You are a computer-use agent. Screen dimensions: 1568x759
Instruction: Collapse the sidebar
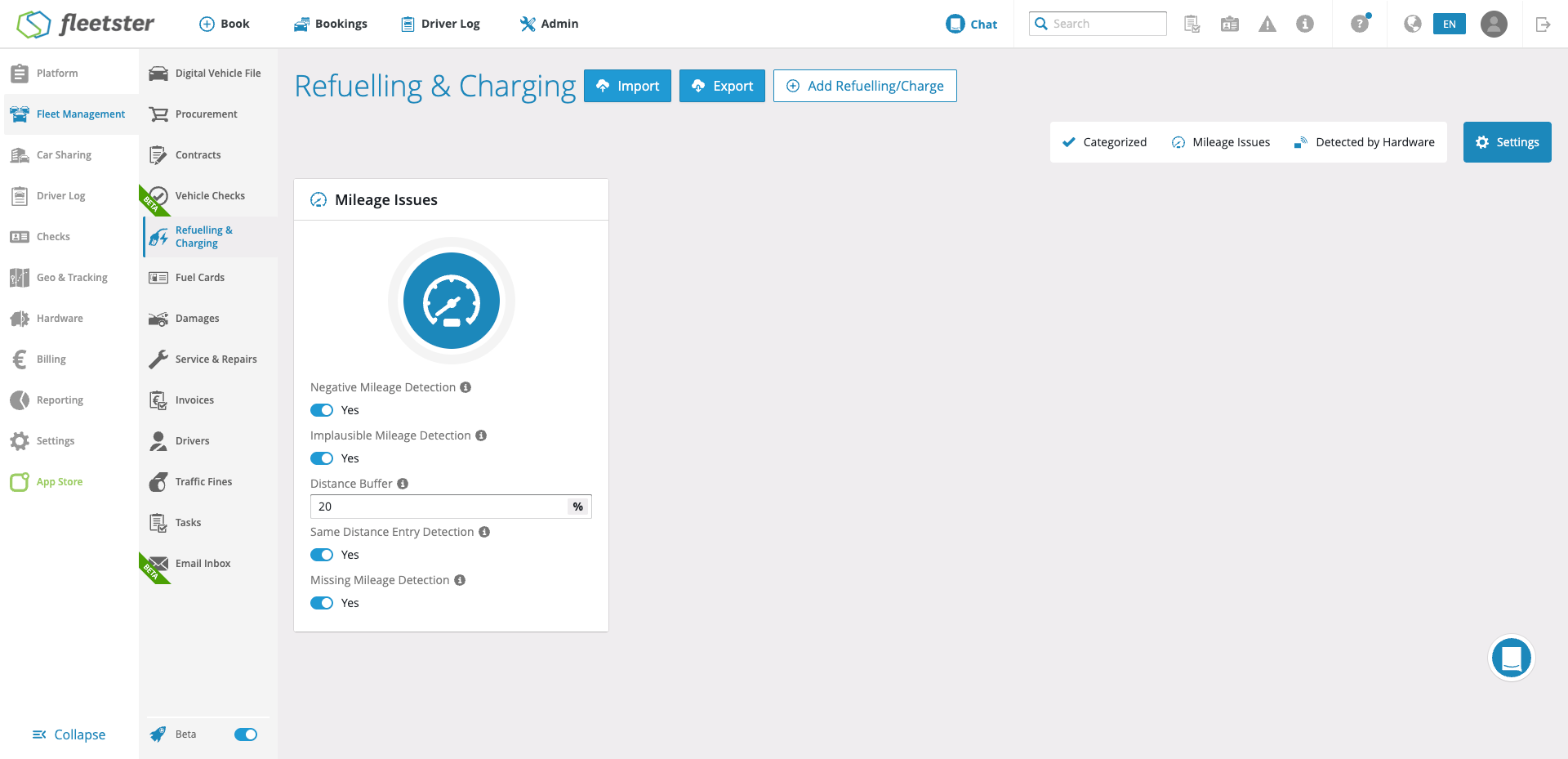click(x=69, y=734)
